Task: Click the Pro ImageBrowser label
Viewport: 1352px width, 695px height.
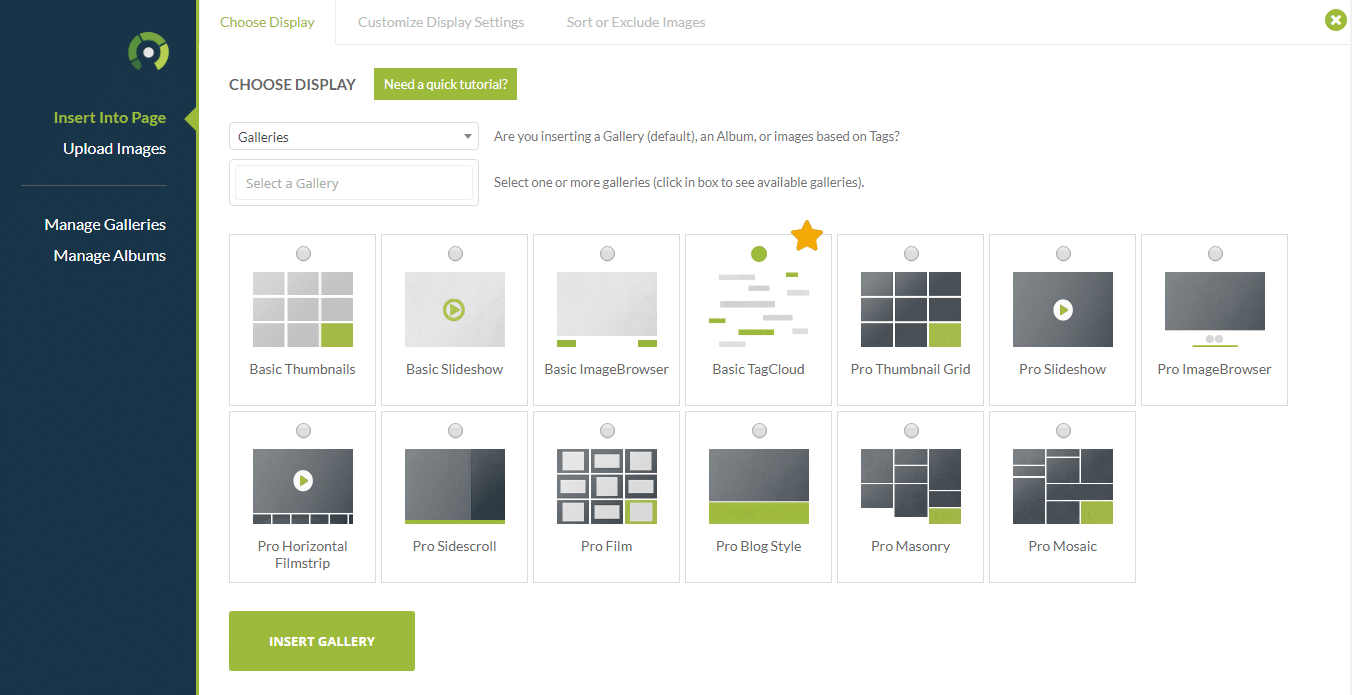Action: coord(1215,369)
